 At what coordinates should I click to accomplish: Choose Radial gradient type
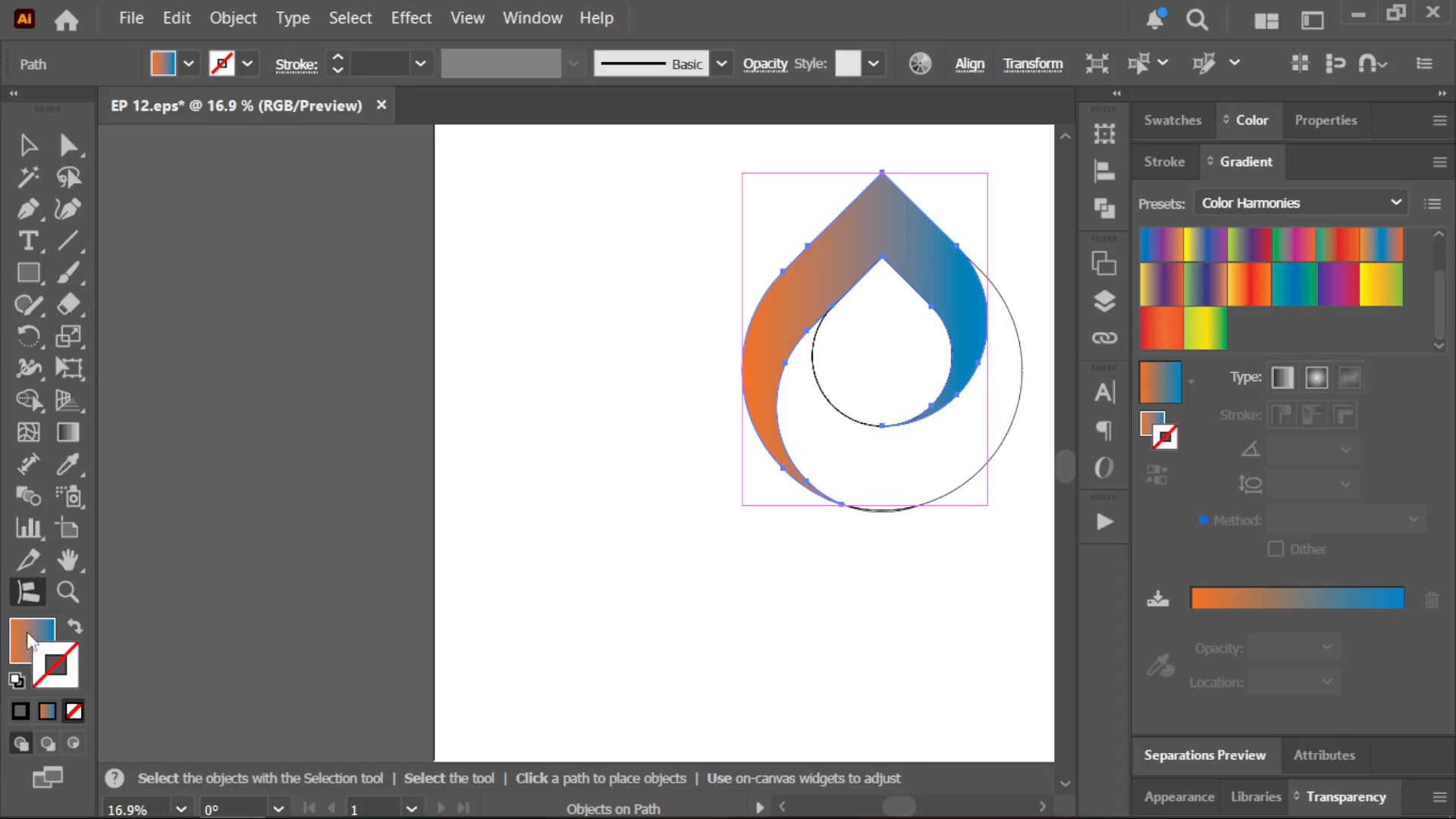(x=1316, y=378)
